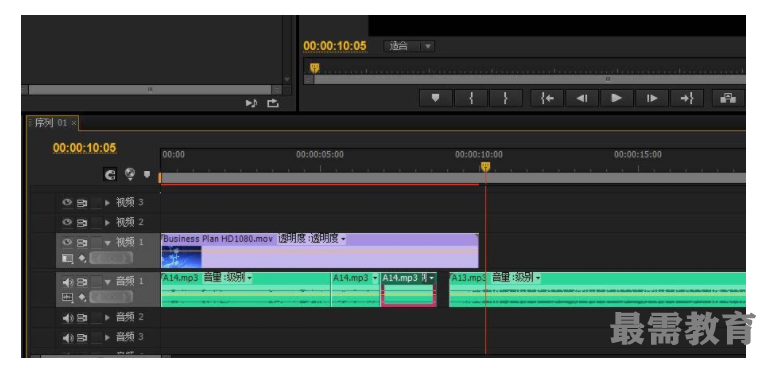The width and height of the screenshot is (762, 368).
Task: Open the 适合 zoom level dropdown
Action: [409, 47]
